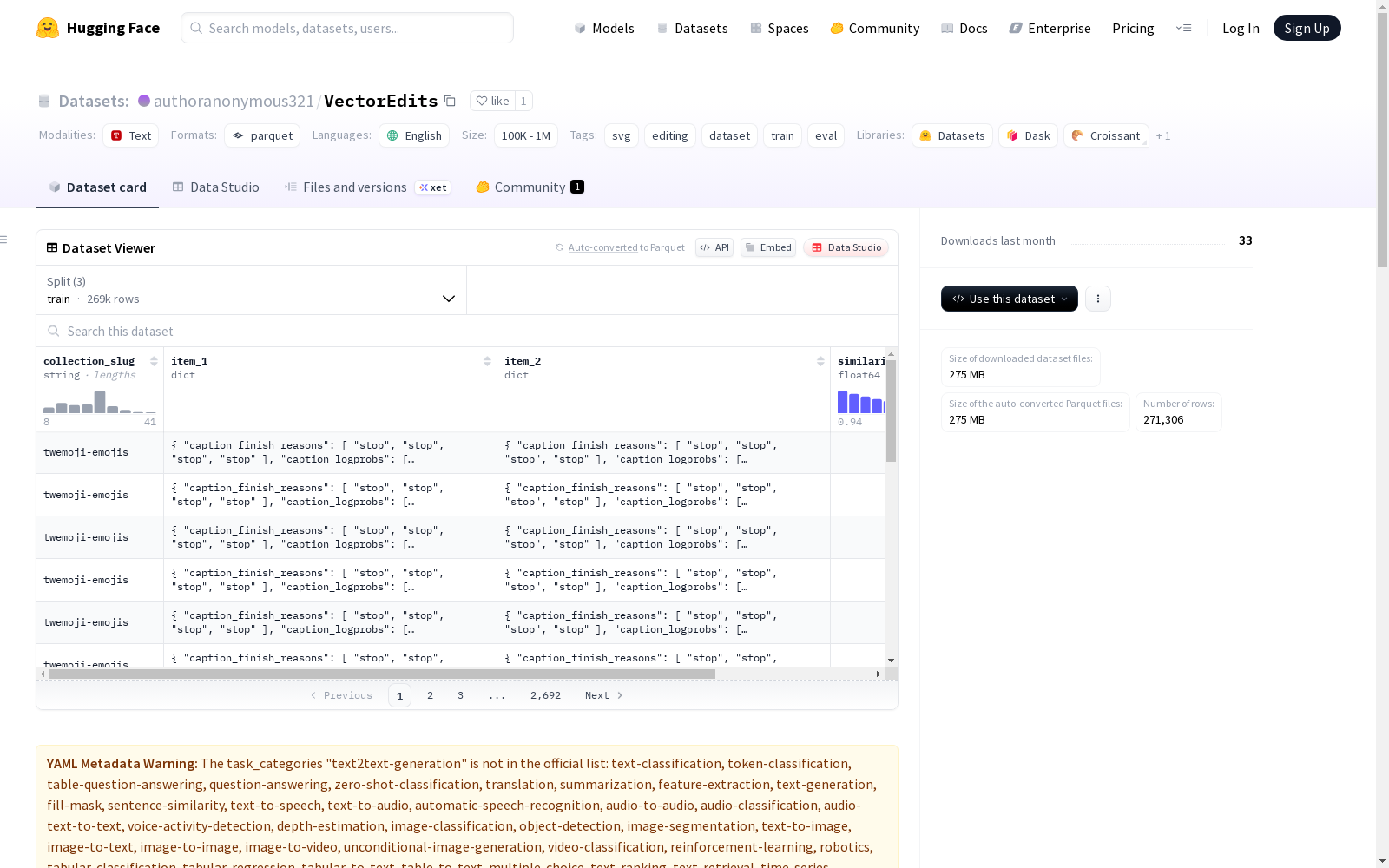Viewport: 1389px width, 868px height.
Task: Go to Datasets in the top navigation
Action: click(x=692, y=28)
